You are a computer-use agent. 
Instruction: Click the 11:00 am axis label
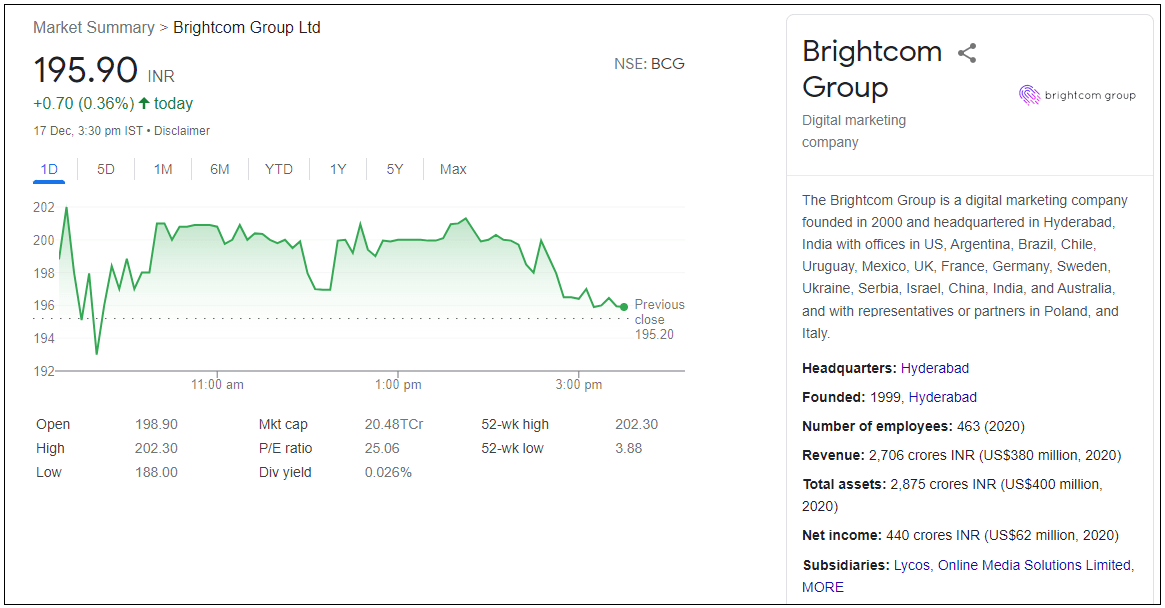pos(217,384)
